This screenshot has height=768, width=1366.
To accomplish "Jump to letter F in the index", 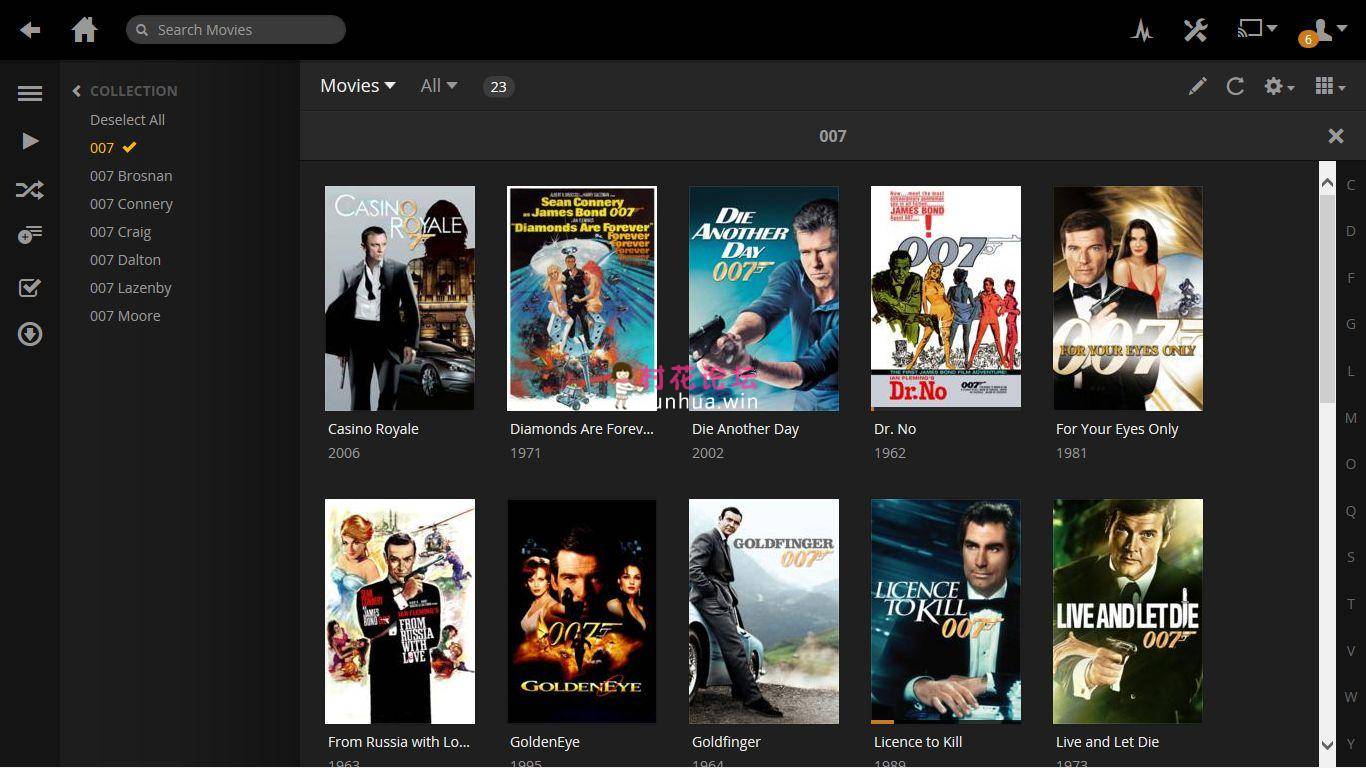I will pos(1350,278).
